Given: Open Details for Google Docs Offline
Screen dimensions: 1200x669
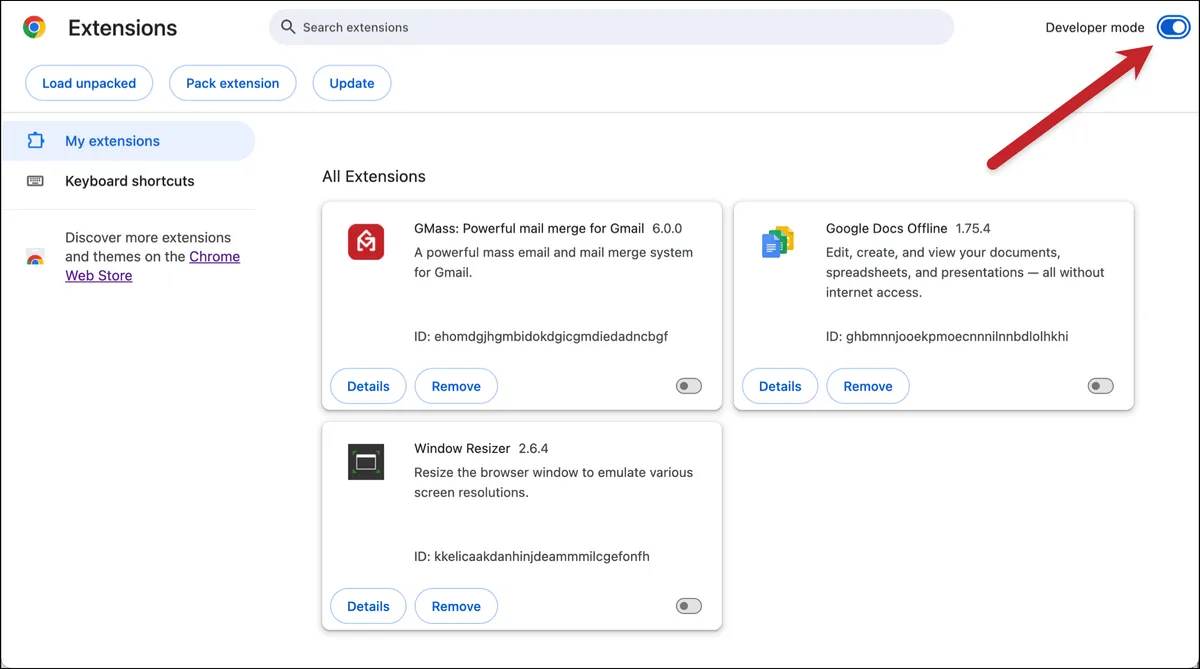Looking at the screenshot, I should click(780, 386).
